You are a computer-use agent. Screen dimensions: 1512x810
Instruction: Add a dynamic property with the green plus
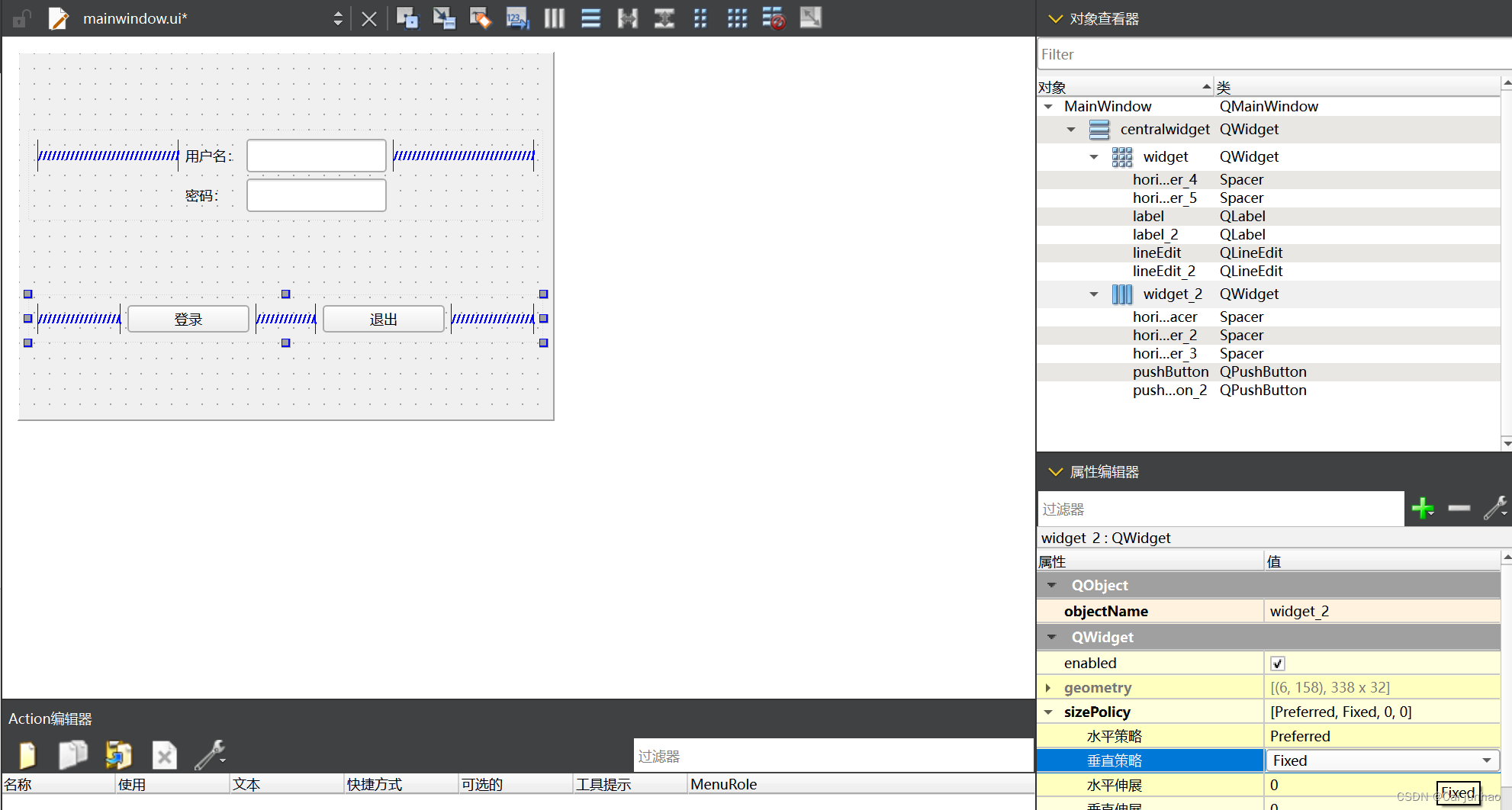tap(1423, 509)
